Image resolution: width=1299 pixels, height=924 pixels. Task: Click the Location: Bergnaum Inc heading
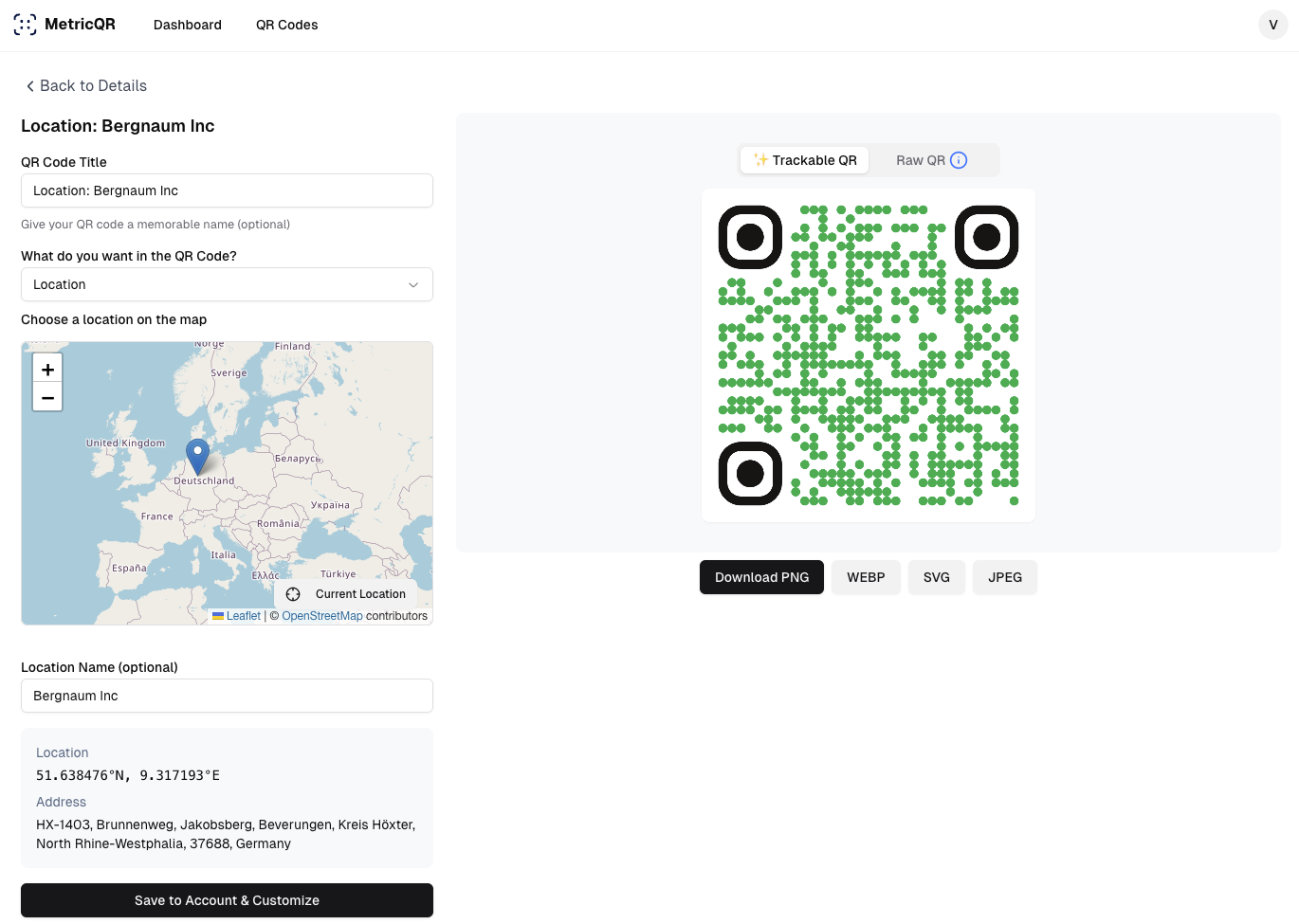click(x=118, y=126)
